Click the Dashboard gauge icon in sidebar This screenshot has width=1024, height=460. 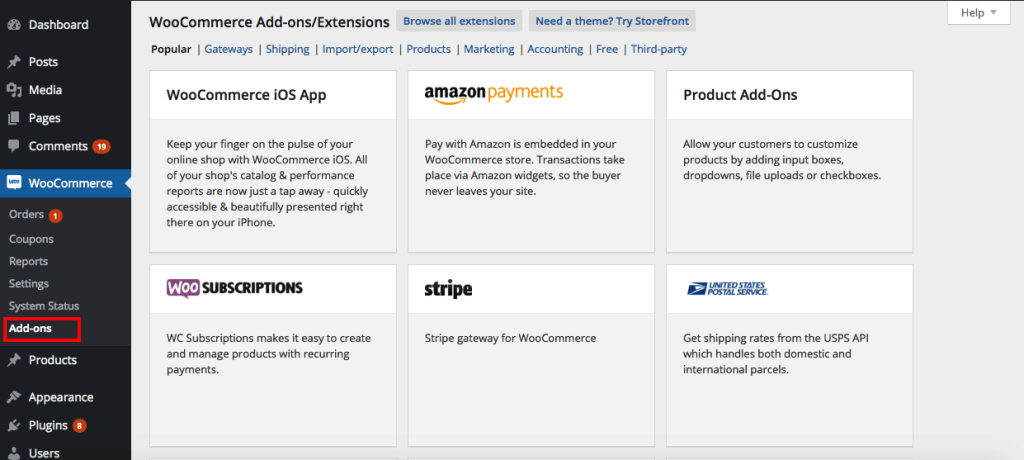coord(14,24)
